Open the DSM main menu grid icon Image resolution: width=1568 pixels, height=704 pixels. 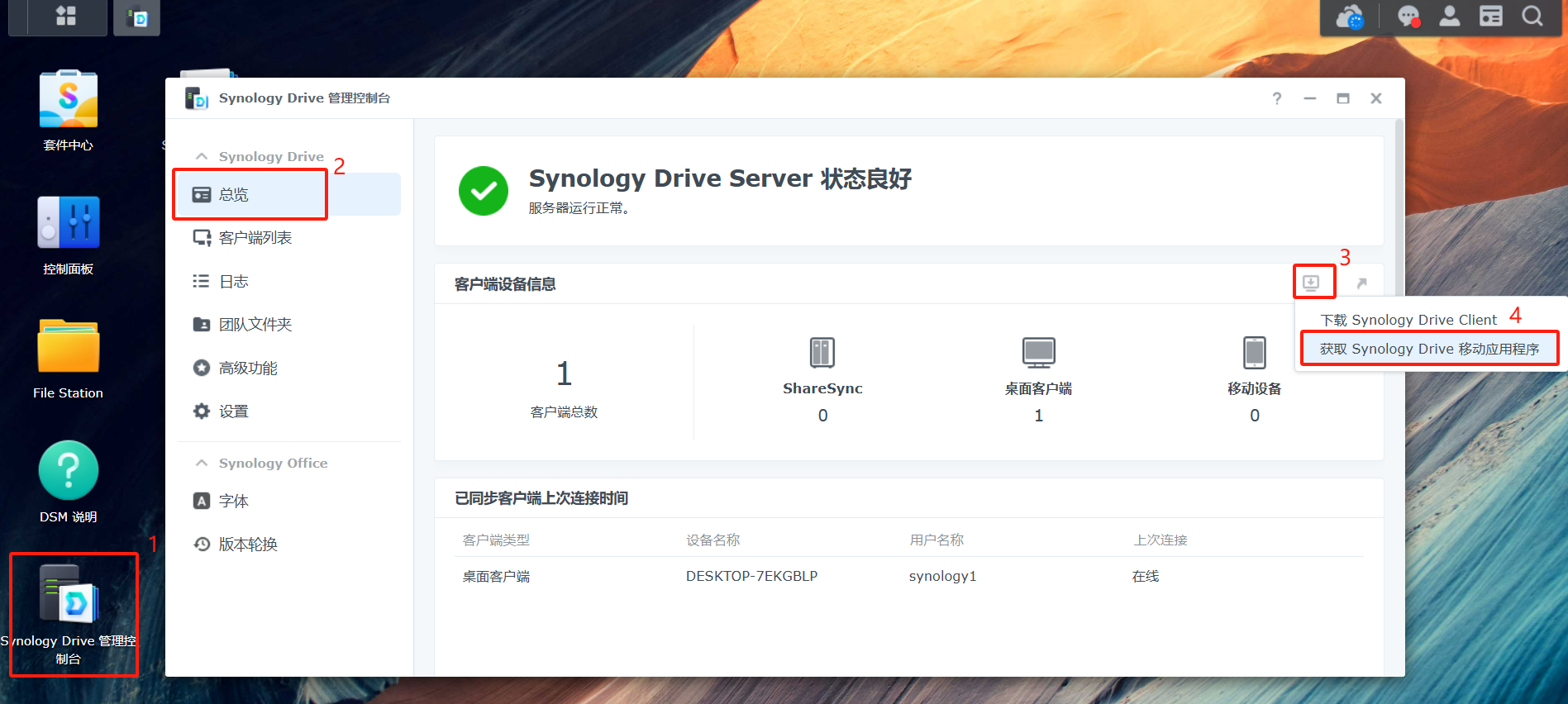pos(66,17)
